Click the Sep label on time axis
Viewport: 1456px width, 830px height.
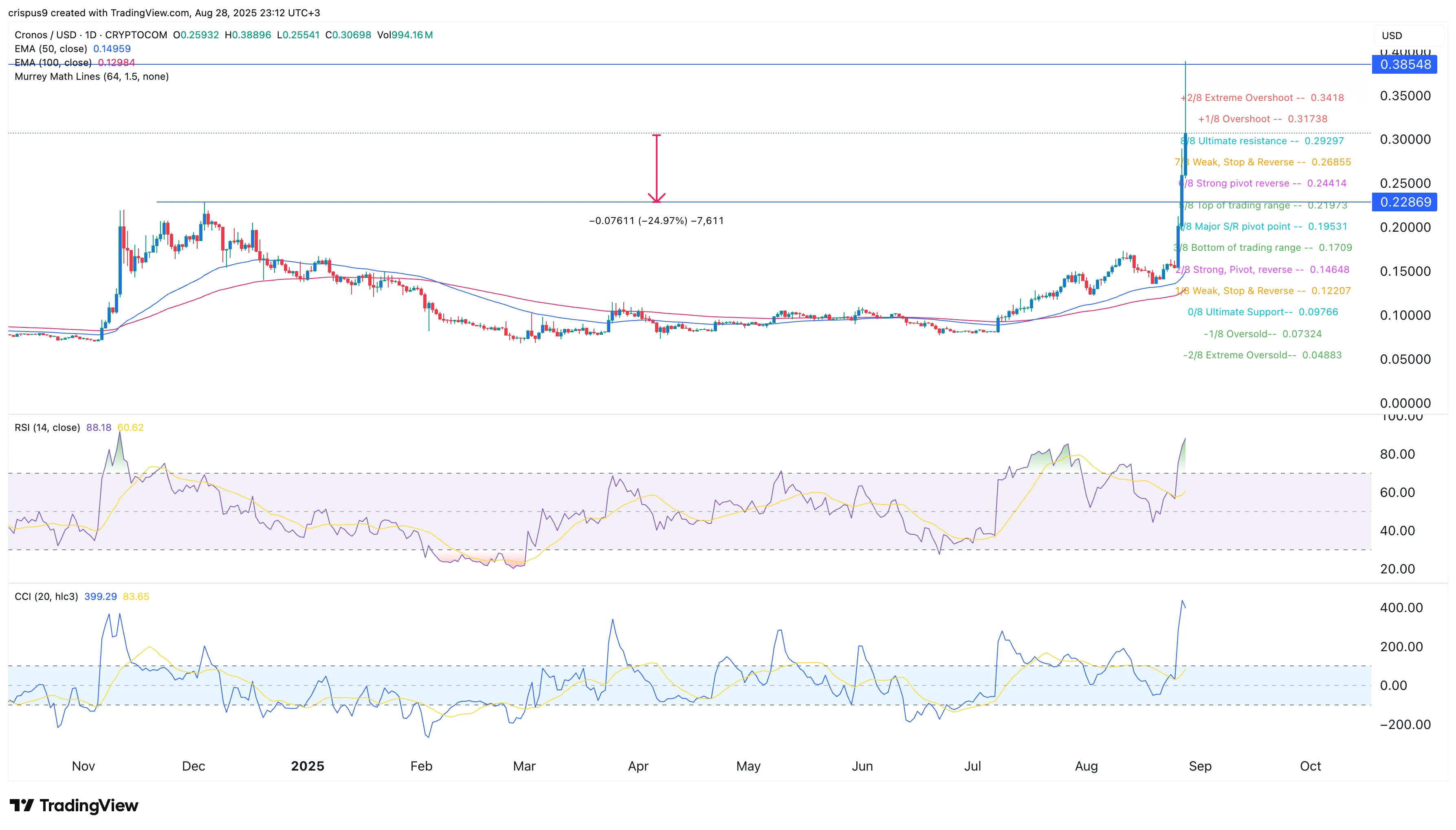[x=1200, y=766]
